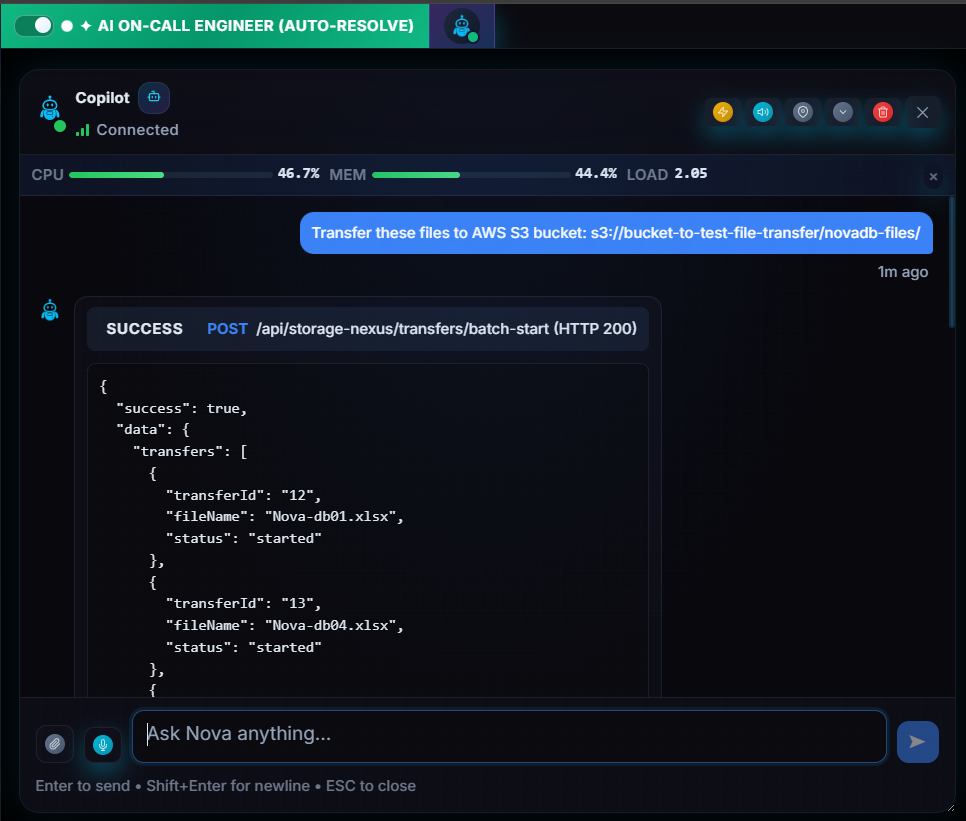Select the POST batch-start endpoint label
The width and height of the screenshot is (966, 821).
(227, 328)
